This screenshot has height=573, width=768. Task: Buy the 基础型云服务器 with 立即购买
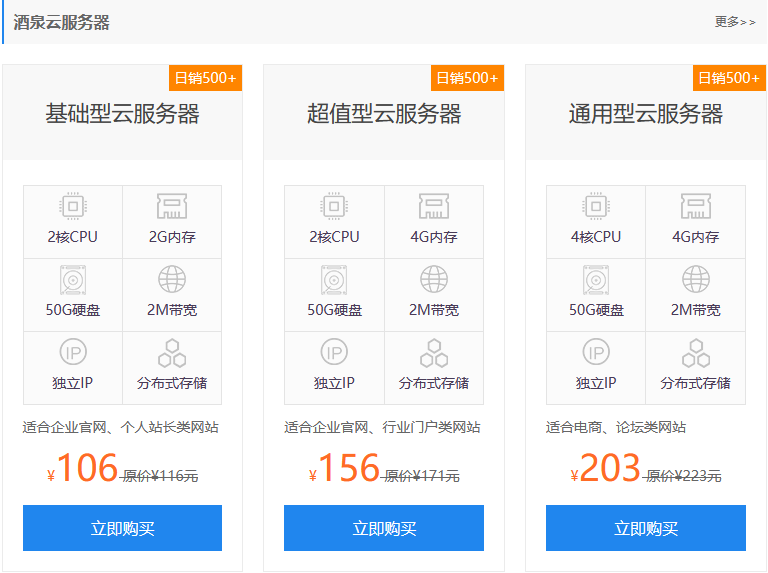coord(122,528)
